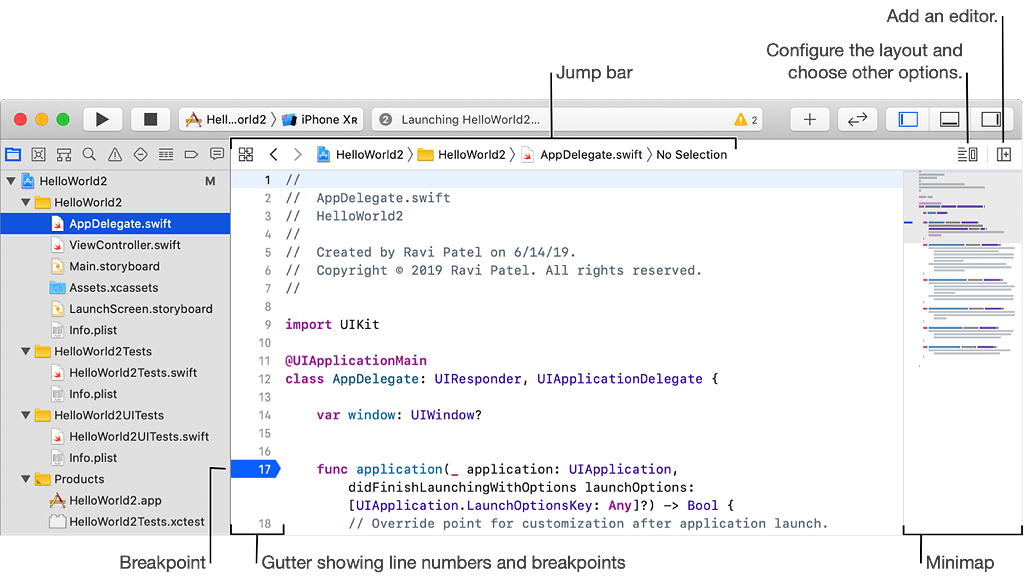This screenshot has height=578, width=1024.
Task: Click HelloWorld2 project in the jump bar
Action: pyautogui.click(x=360, y=155)
